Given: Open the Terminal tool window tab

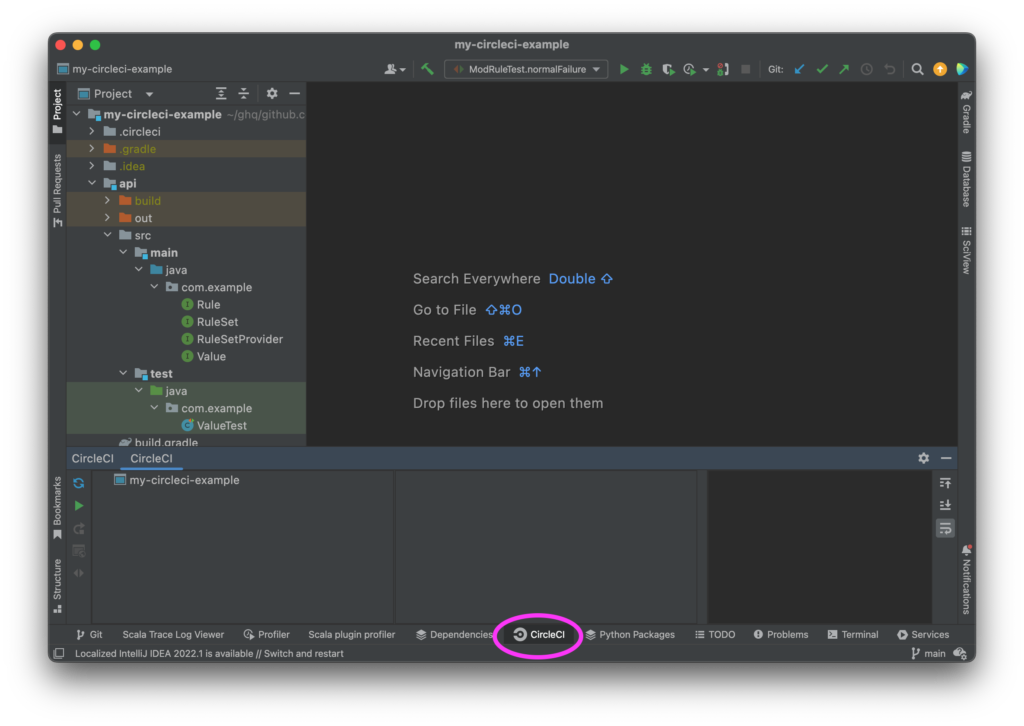Looking at the screenshot, I should pyautogui.click(x=853, y=635).
